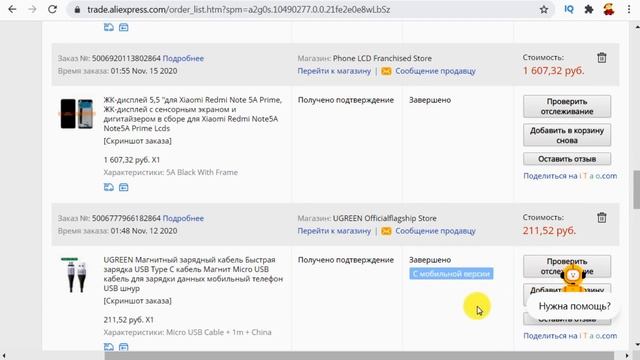Click the horizontal scrollbar left arrow

click(4, 356)
